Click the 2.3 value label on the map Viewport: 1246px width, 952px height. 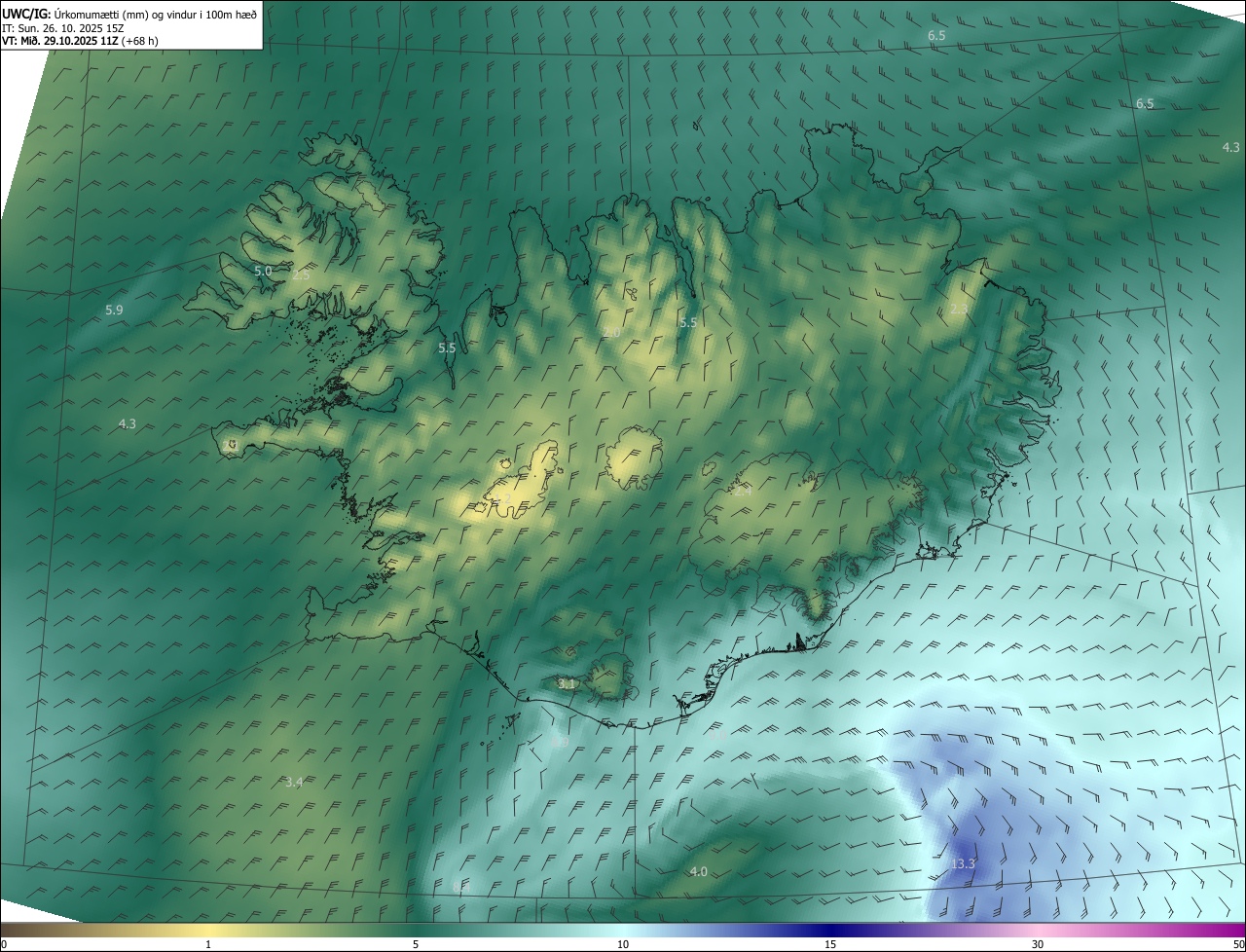[x=959, y=309]
